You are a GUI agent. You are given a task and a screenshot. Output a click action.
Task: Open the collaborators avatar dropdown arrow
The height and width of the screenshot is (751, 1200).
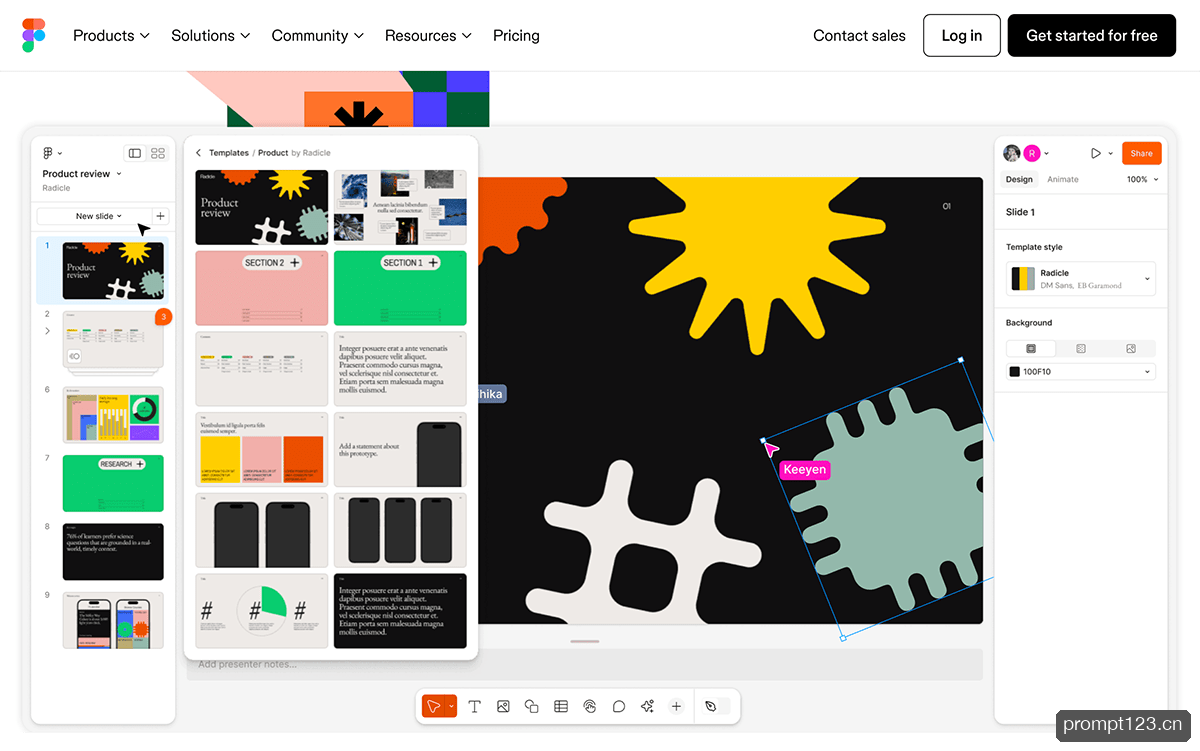point(1046,154)
